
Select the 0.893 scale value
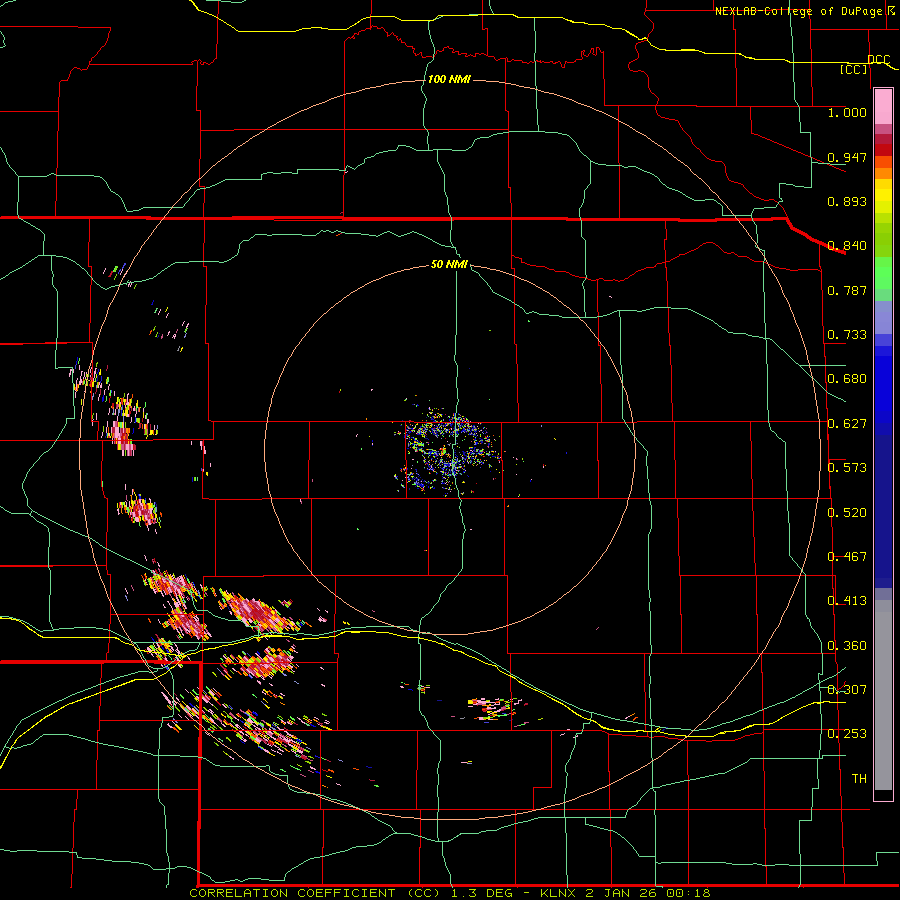[x=847, y=201]
